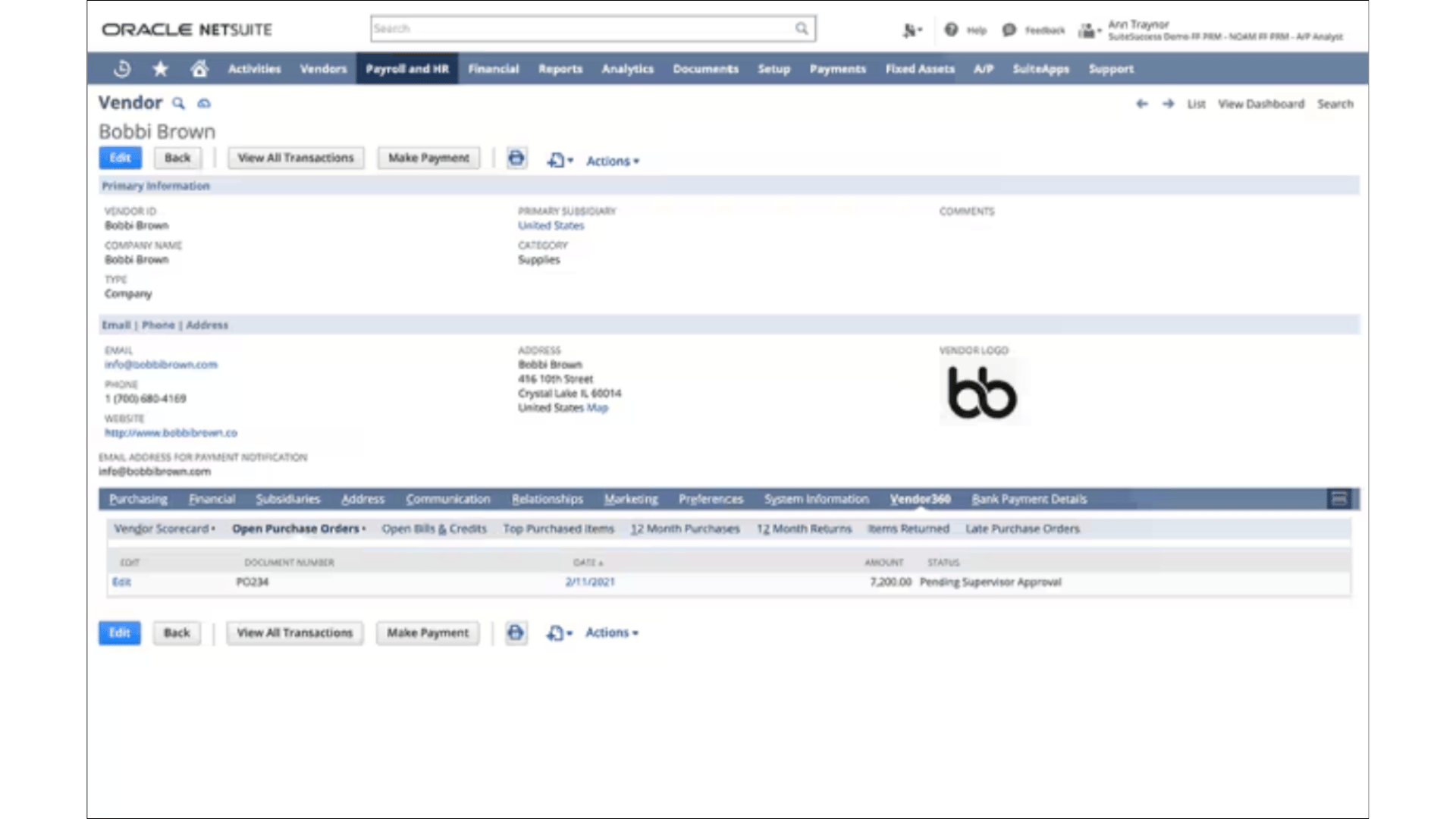Select Open Bills & Credits subtab
Image resolution: width=1456 pixels, height=819 pixels.
tap(434, 529)
